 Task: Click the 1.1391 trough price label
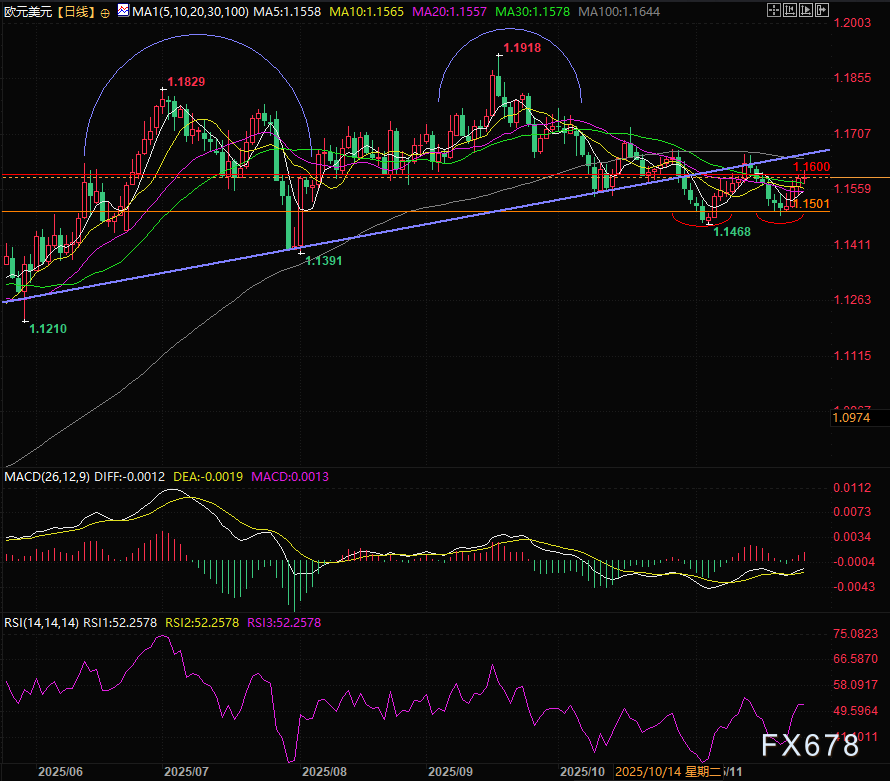click(x=324, y=261)
